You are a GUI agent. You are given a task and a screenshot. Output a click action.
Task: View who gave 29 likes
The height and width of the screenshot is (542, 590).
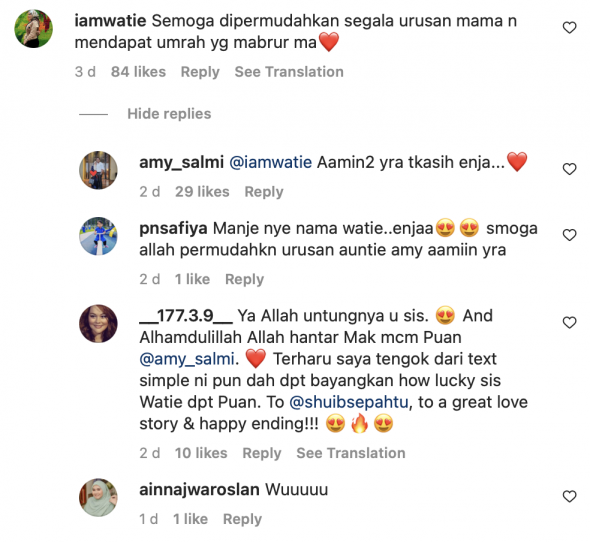click(202, 192)
